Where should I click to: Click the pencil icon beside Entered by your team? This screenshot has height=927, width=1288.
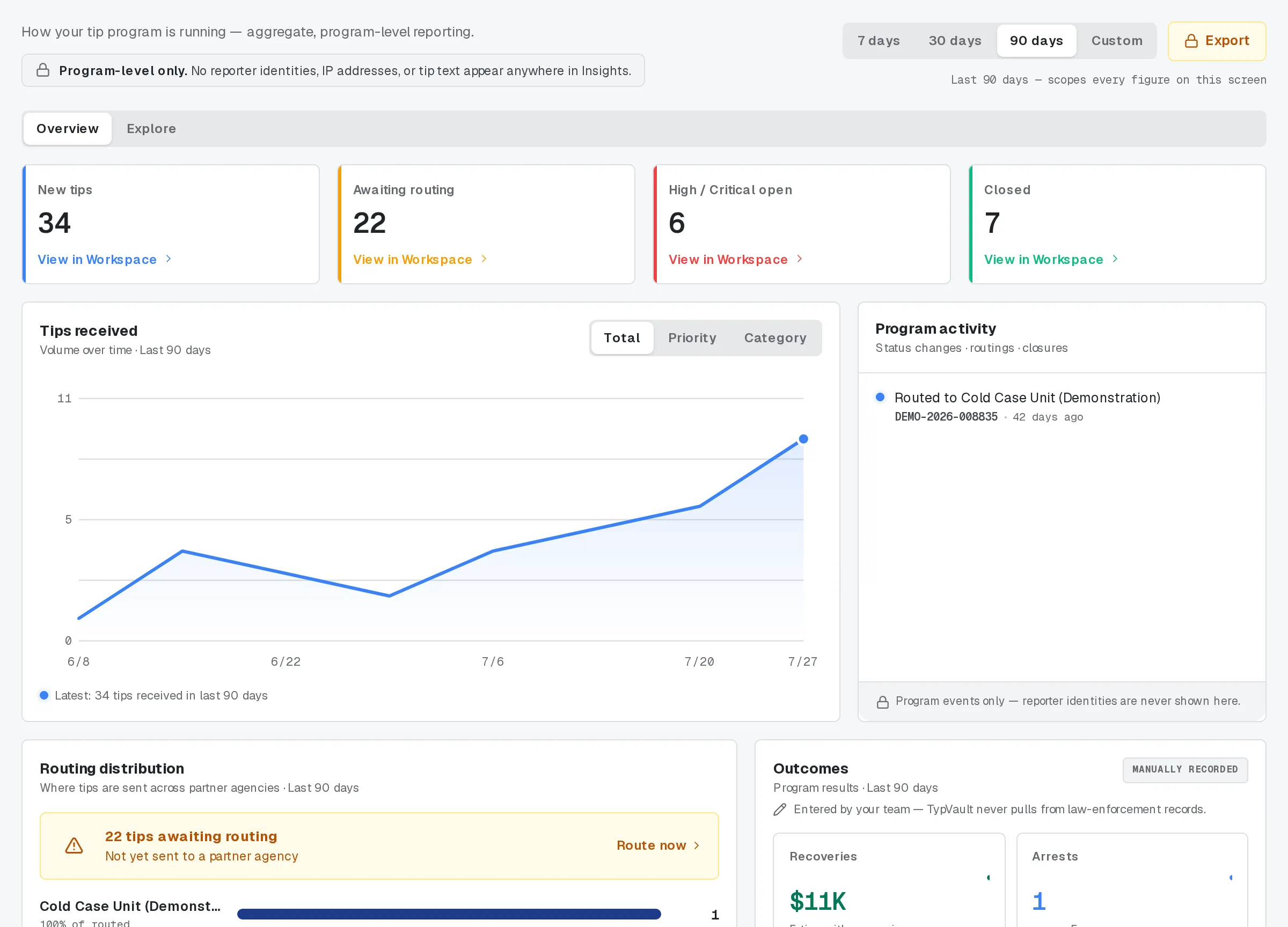coord(780,810)
